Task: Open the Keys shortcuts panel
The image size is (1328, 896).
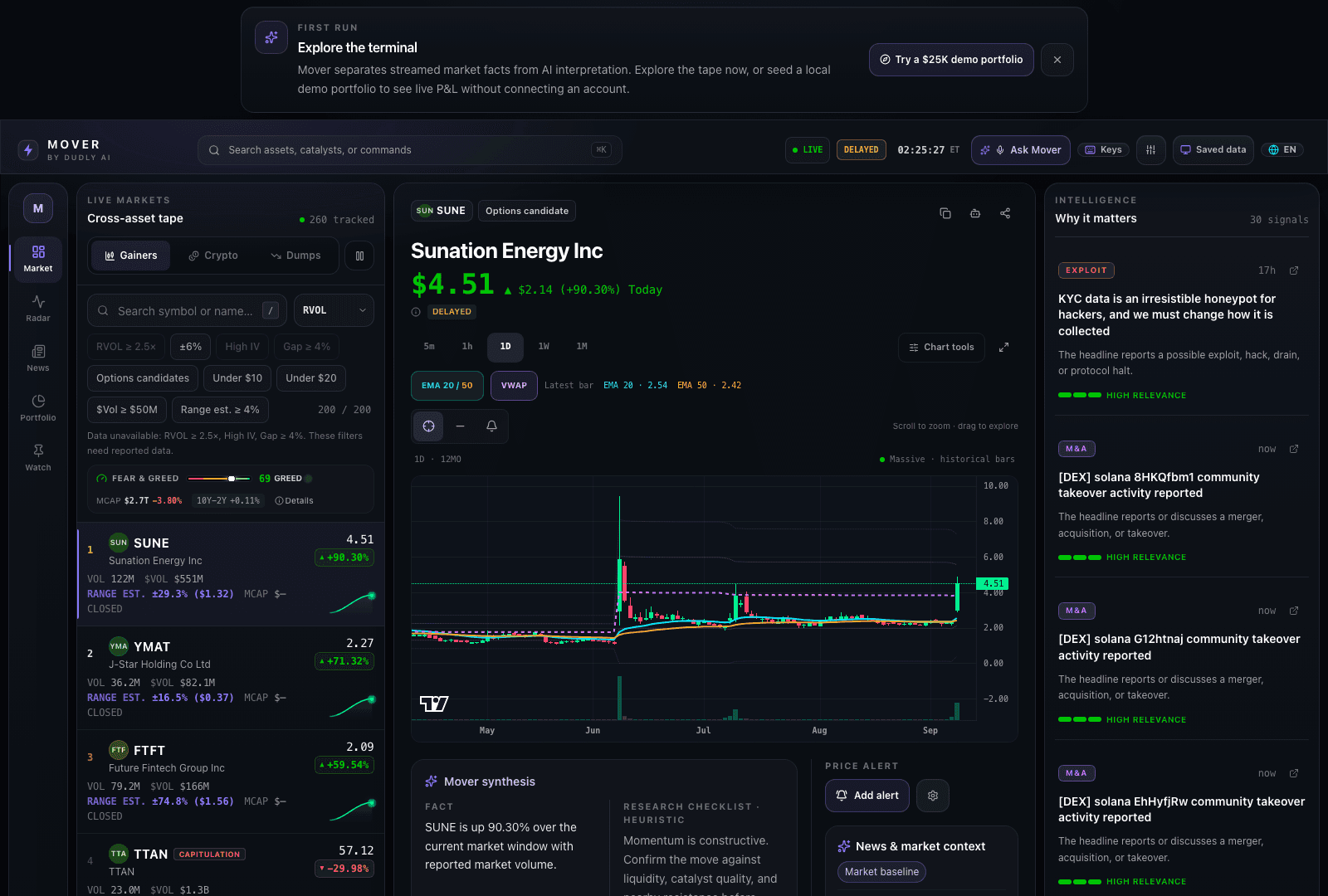Action: click(1103, 150)
